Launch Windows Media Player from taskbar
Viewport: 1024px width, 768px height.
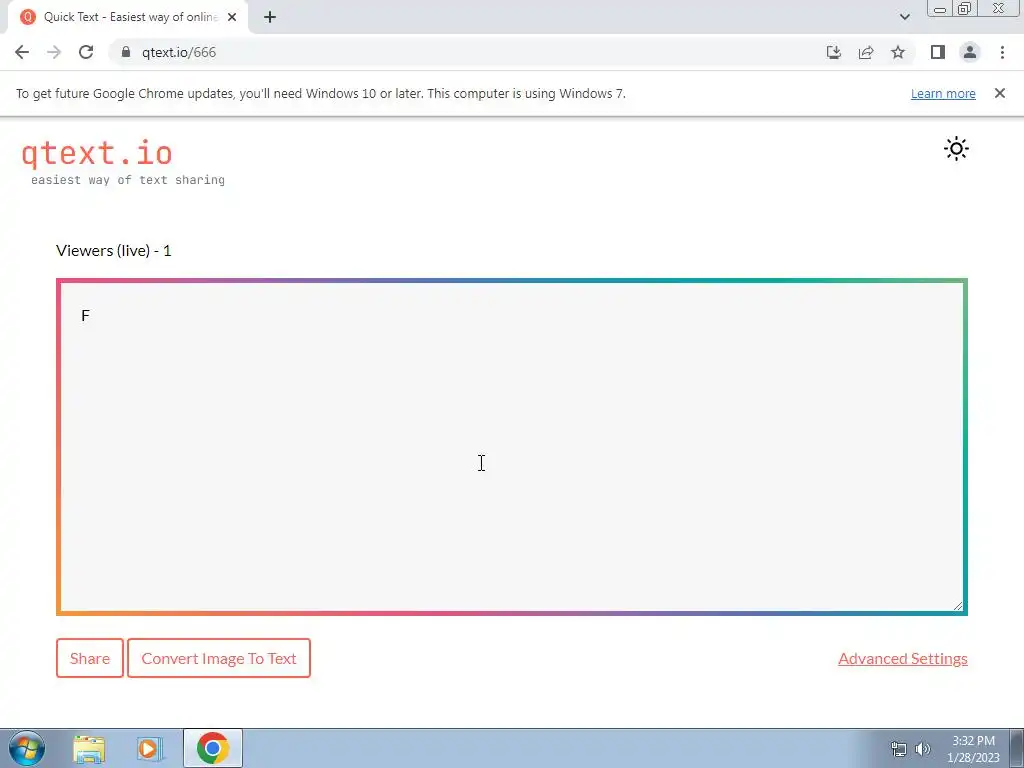[150, 749]
